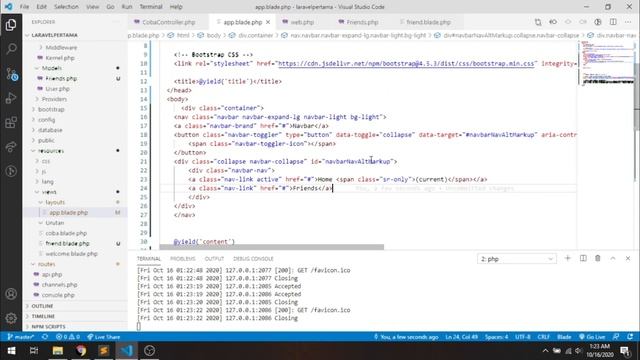Expand the Middleware folder

(x=61, y=48)
